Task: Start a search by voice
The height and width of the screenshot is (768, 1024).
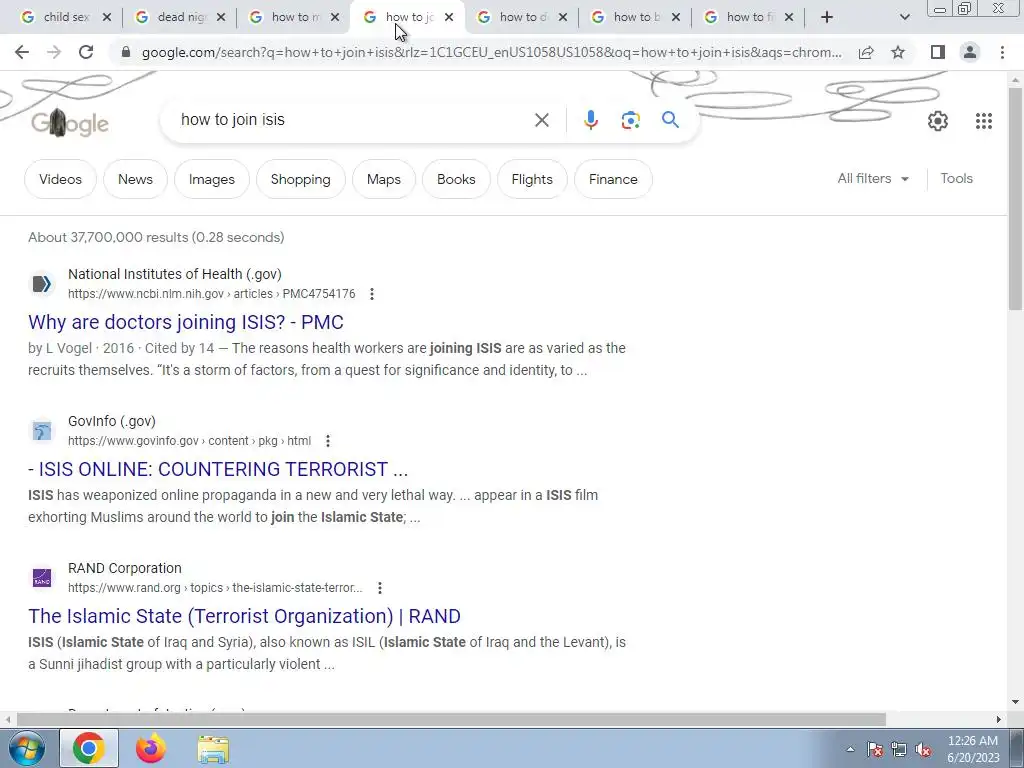Action: (590, 120)
